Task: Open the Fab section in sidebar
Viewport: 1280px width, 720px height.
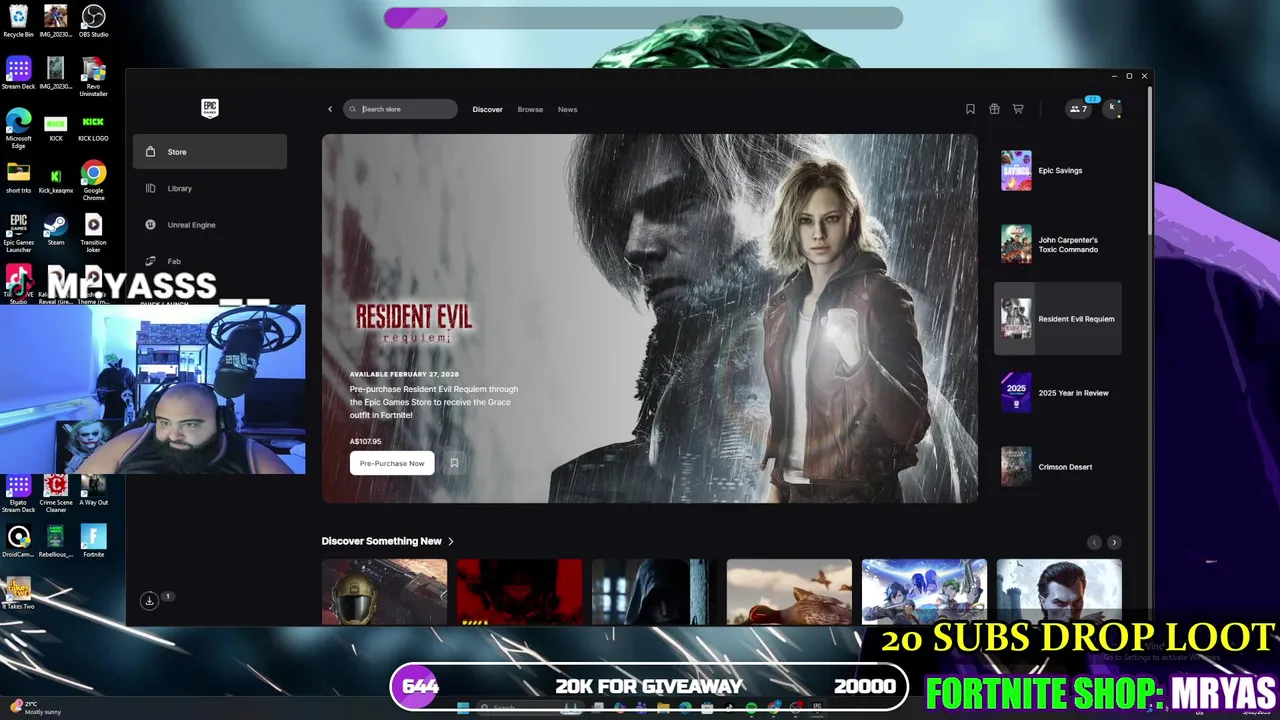Action: coord(210,261)
